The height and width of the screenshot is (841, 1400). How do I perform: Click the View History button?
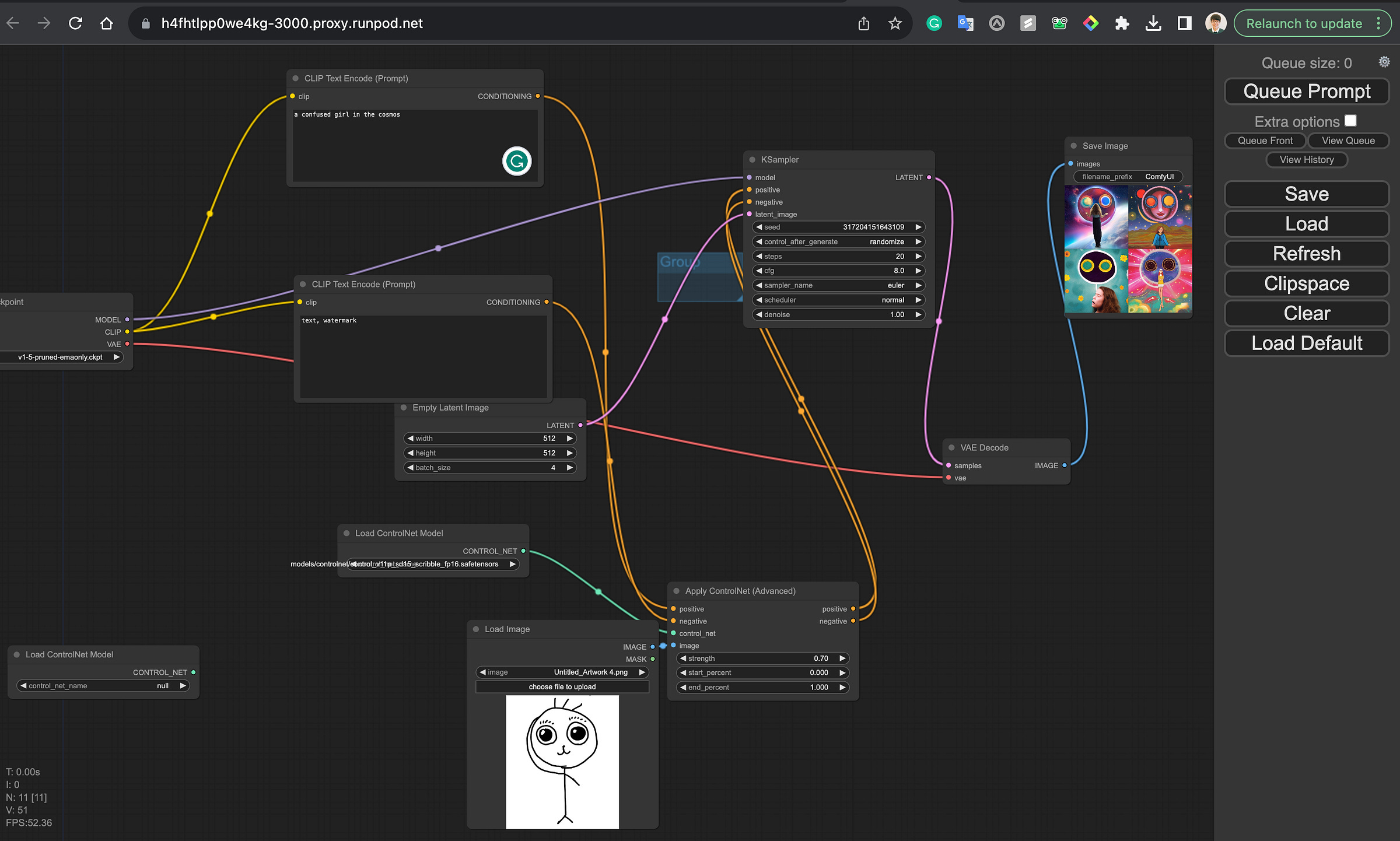[x=1306, y=160]
